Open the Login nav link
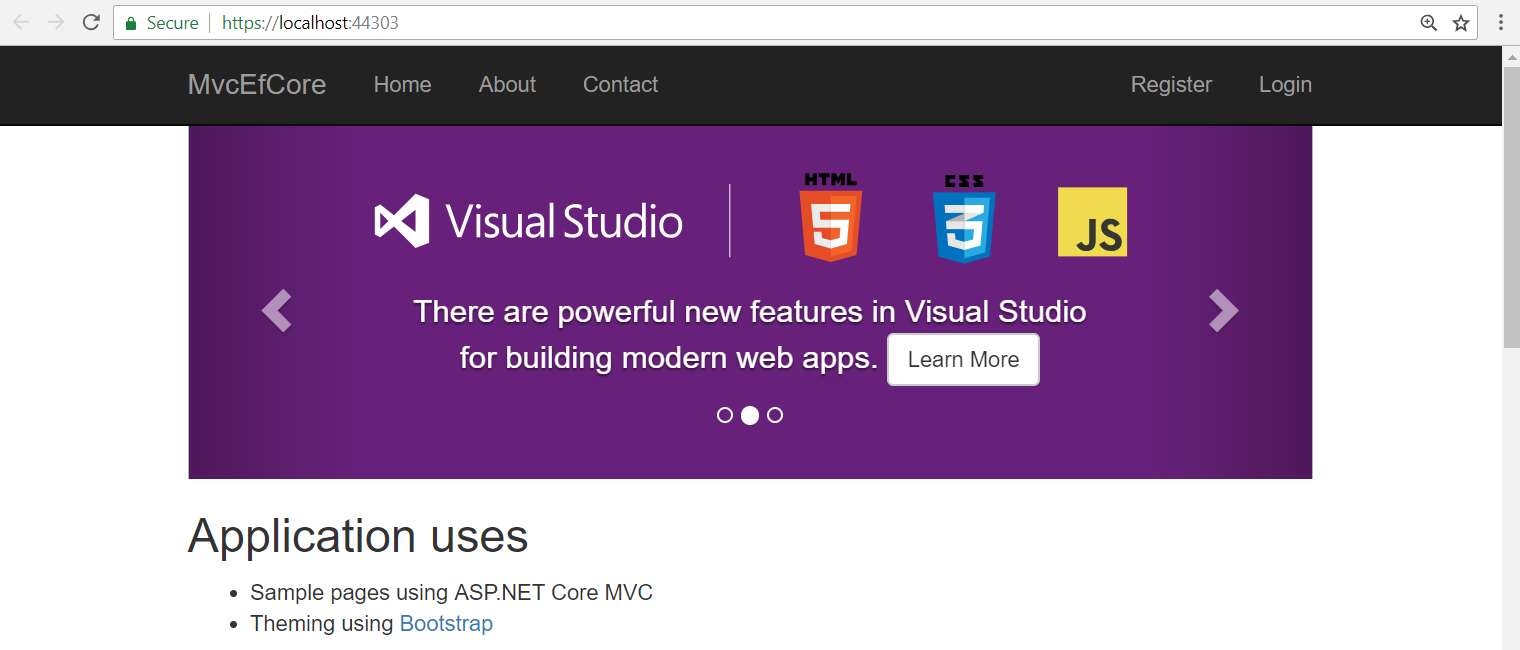Viewport: 1520px width, 650px height. tap(1285, 85)
